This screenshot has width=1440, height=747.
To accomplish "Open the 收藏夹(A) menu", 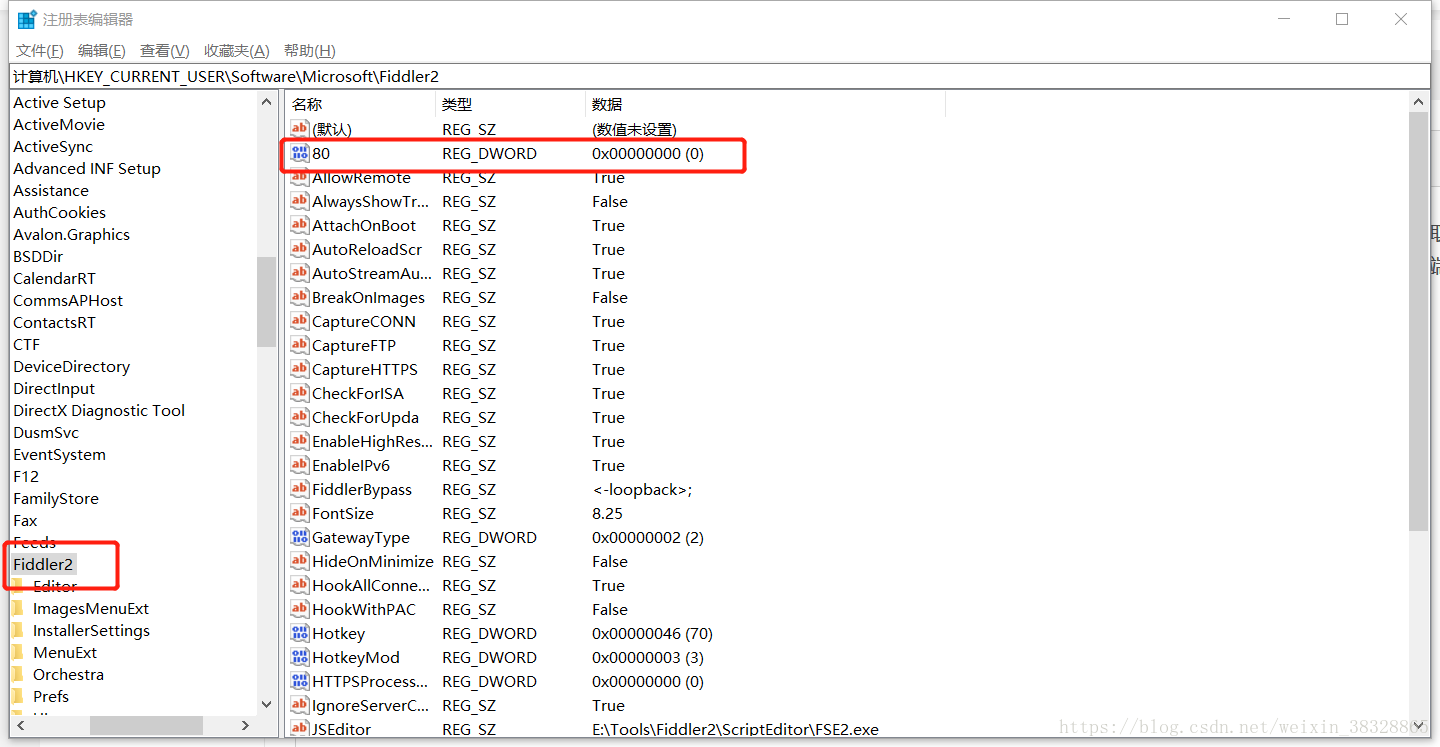I will (x=237, y=51).
